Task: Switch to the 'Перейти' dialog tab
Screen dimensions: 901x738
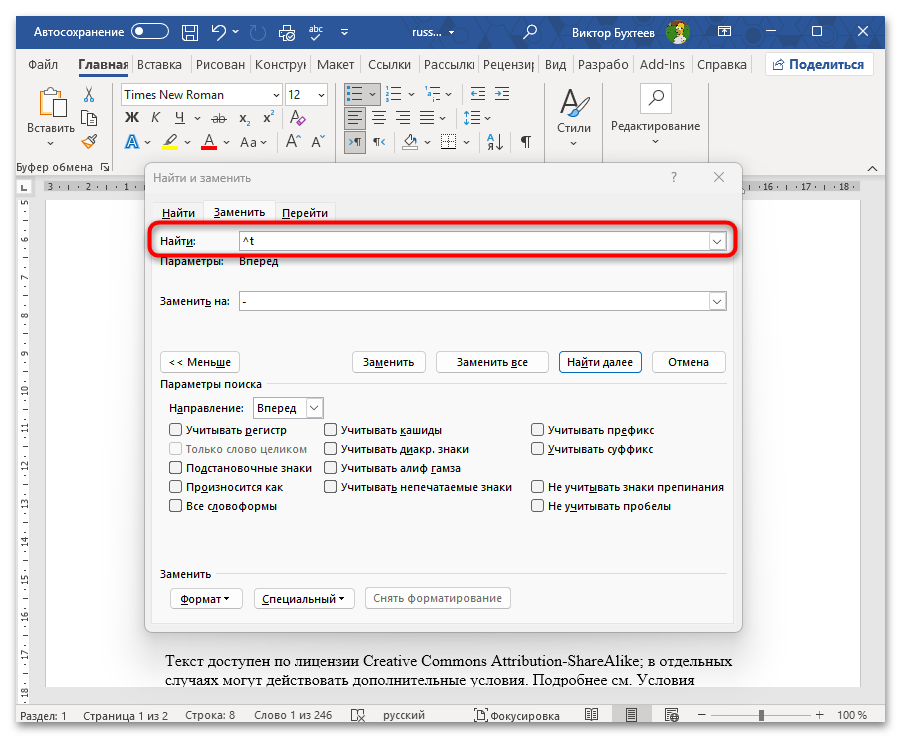Action: [x=303, y=213]
